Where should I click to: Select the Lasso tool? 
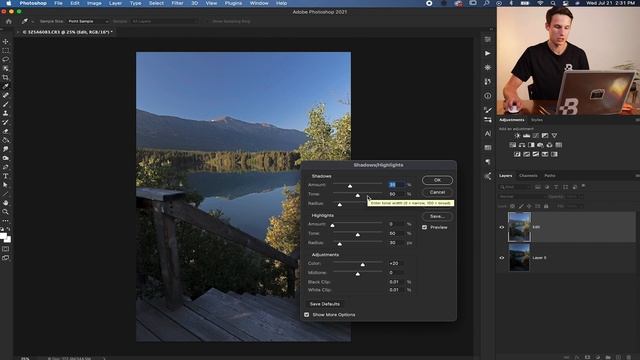click(5, 60)
